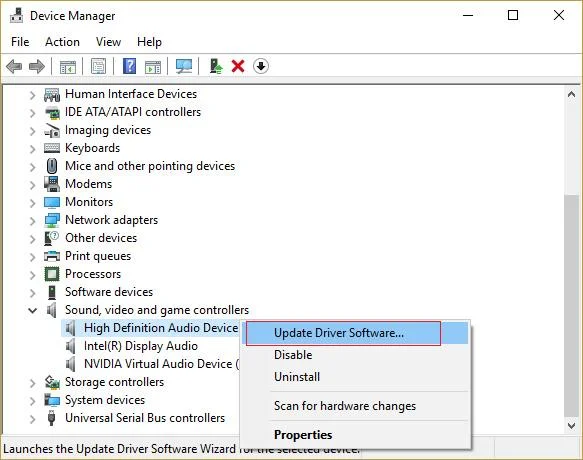The width and height of the screenshot is (583, 460).
Task: Expand the Human Interface Devices node
Action: click(x=33, y=95)
